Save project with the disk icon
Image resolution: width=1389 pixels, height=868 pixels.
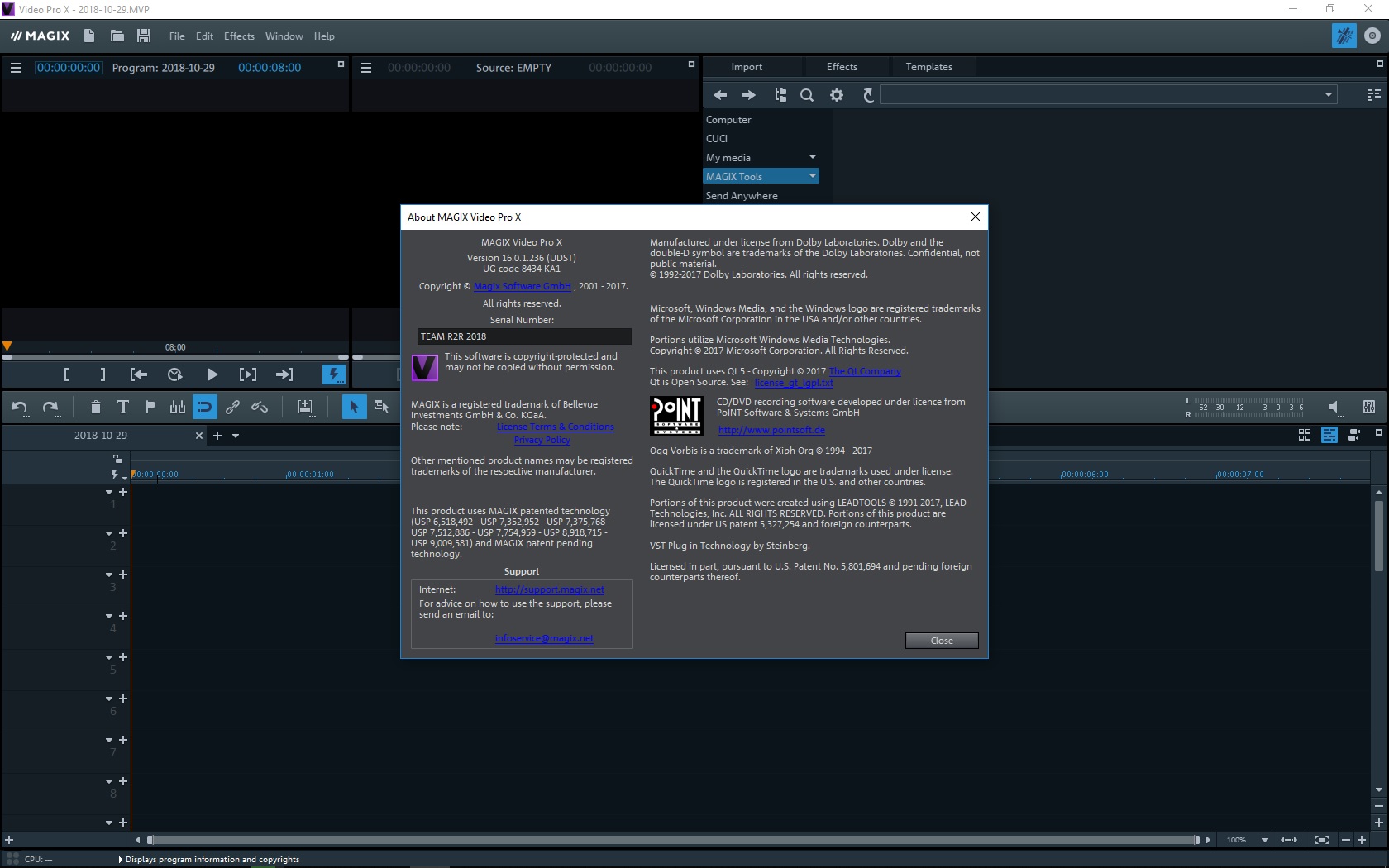(x=144, y=36)
